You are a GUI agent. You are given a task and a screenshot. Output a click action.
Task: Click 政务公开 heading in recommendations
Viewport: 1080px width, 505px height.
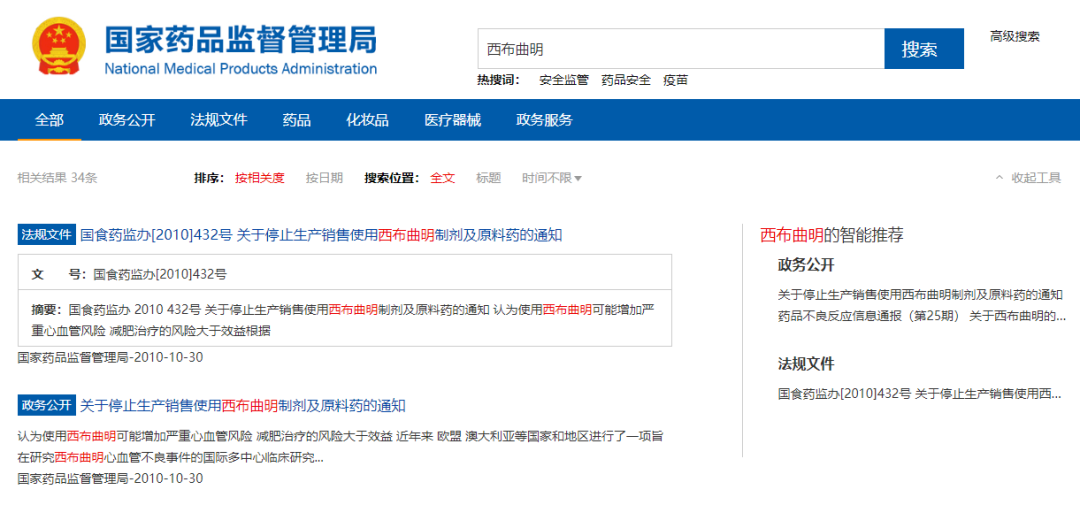tap(806, 265)
